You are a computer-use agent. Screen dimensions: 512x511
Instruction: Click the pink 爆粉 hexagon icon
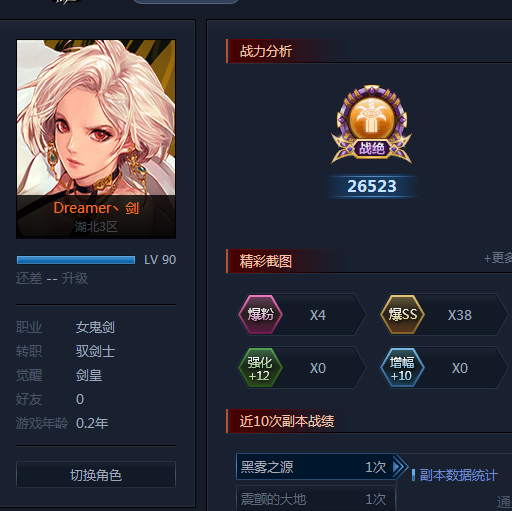260,314
